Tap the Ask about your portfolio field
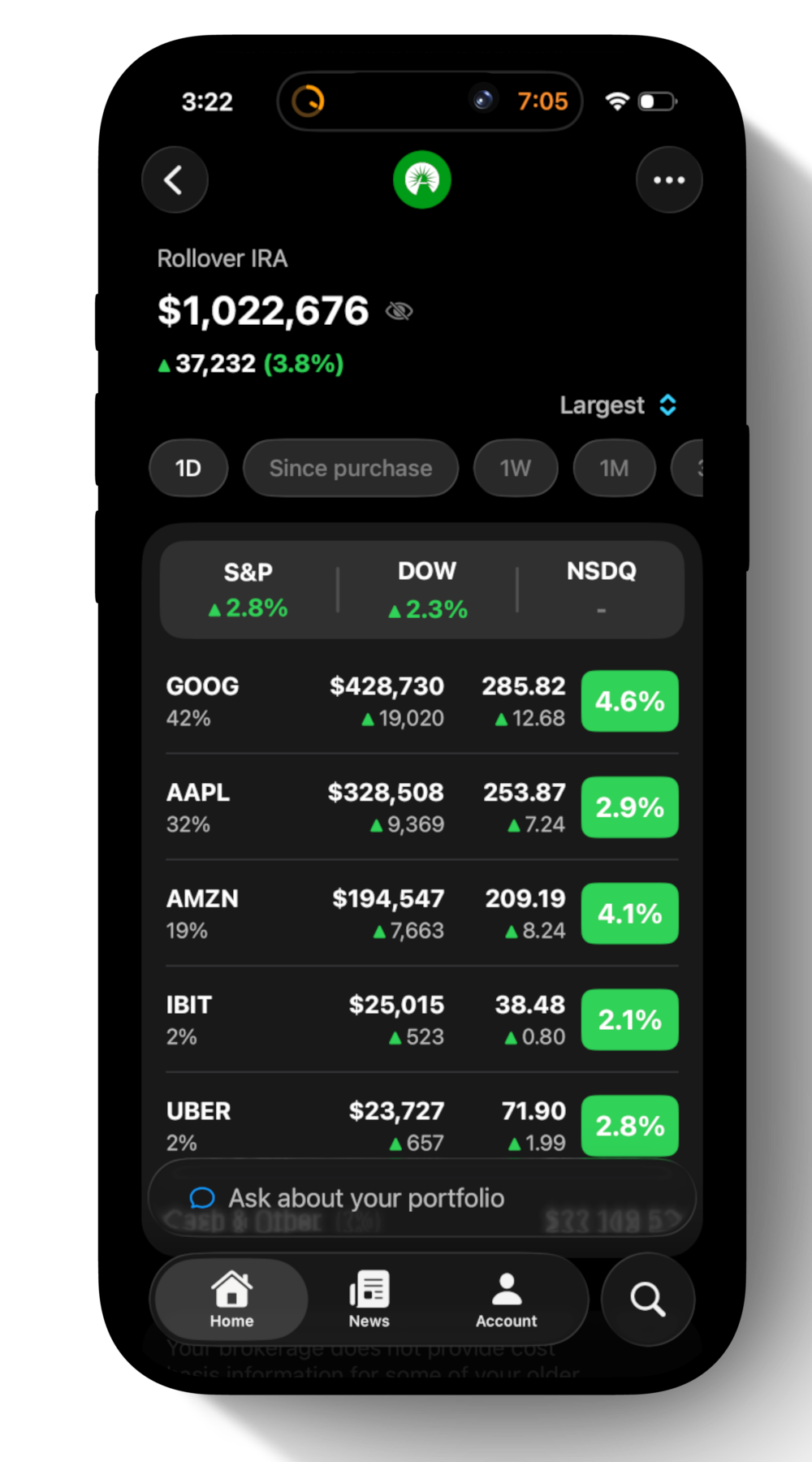This screenshot has width=812, height=1462. (x=422, y=1198)
